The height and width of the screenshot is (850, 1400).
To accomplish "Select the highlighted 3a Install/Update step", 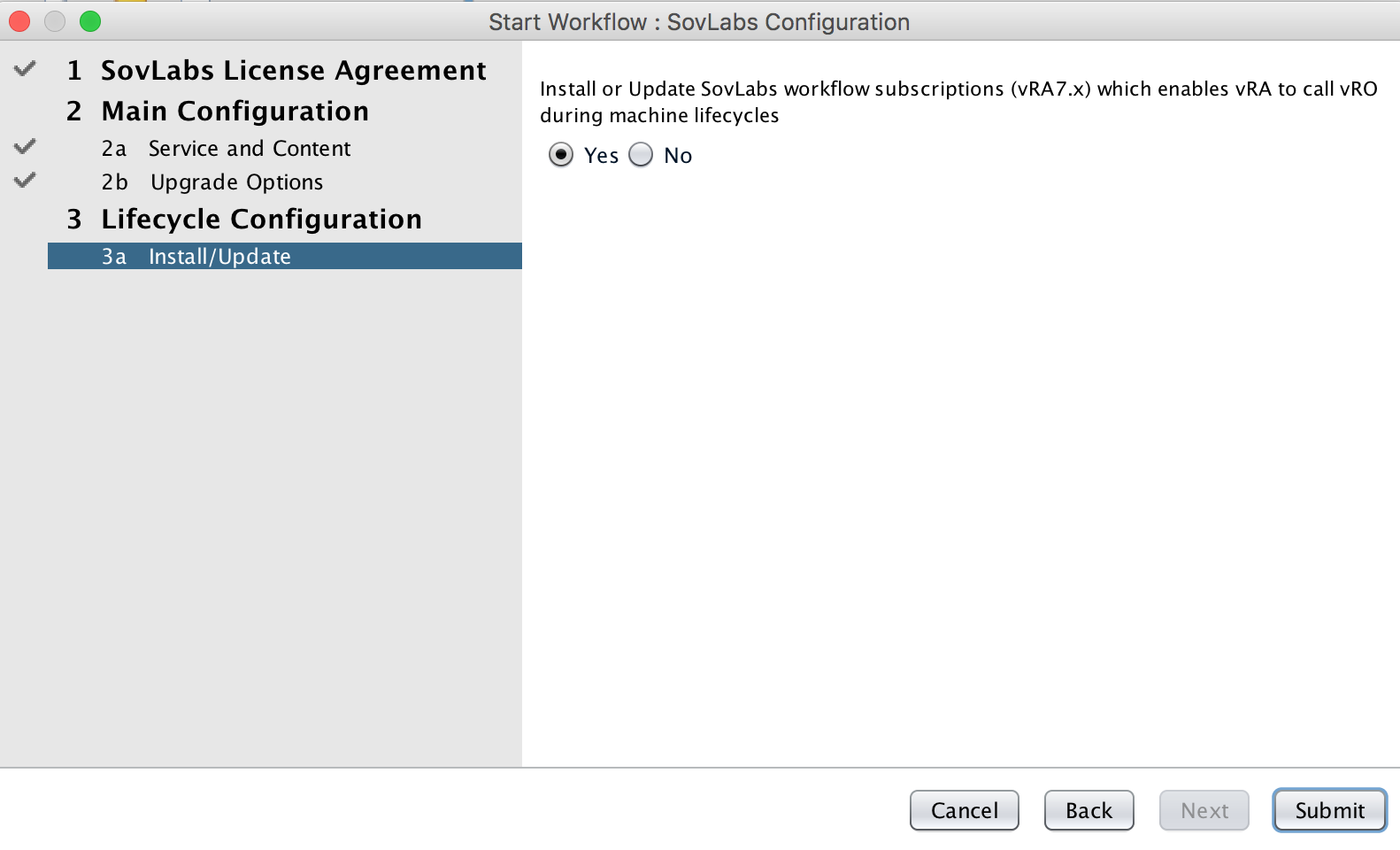I will point(285,256).
